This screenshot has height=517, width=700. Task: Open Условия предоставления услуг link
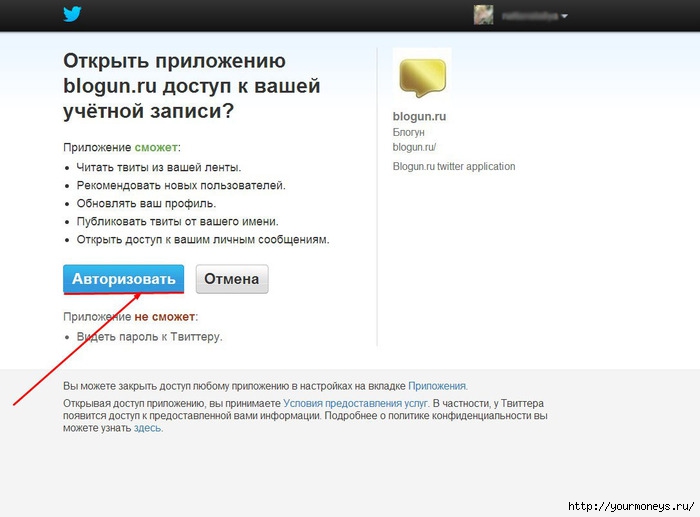tap(356, 403)
